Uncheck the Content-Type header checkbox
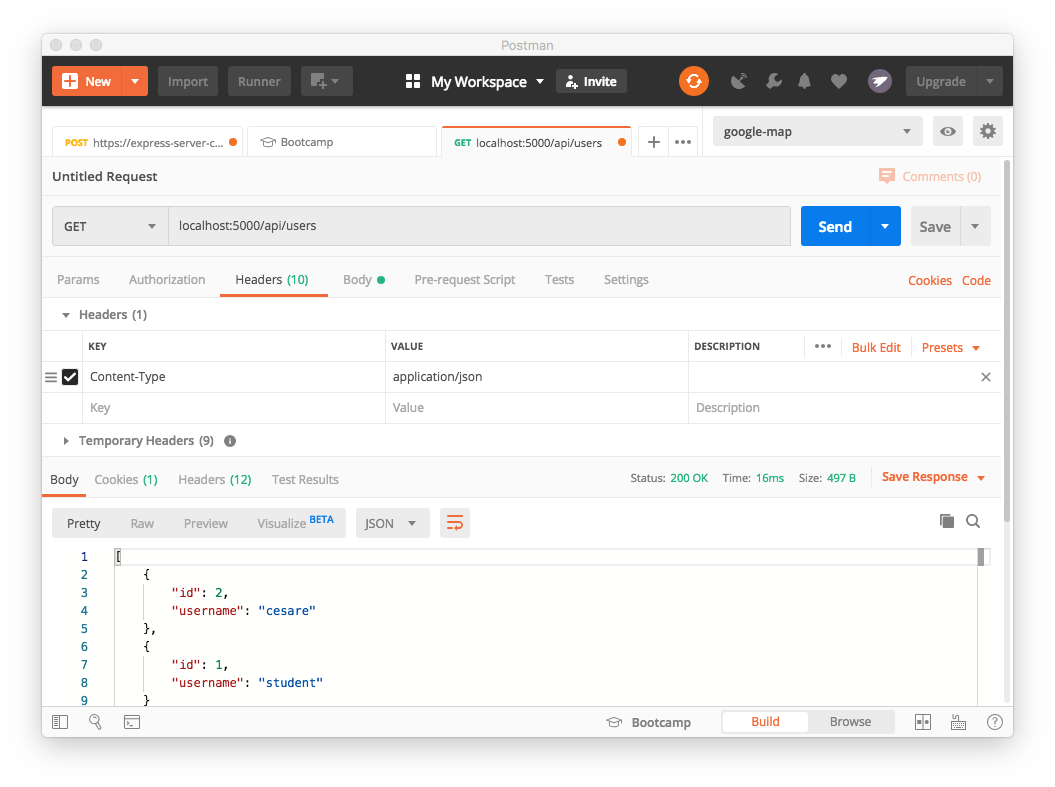 [70, 377]
